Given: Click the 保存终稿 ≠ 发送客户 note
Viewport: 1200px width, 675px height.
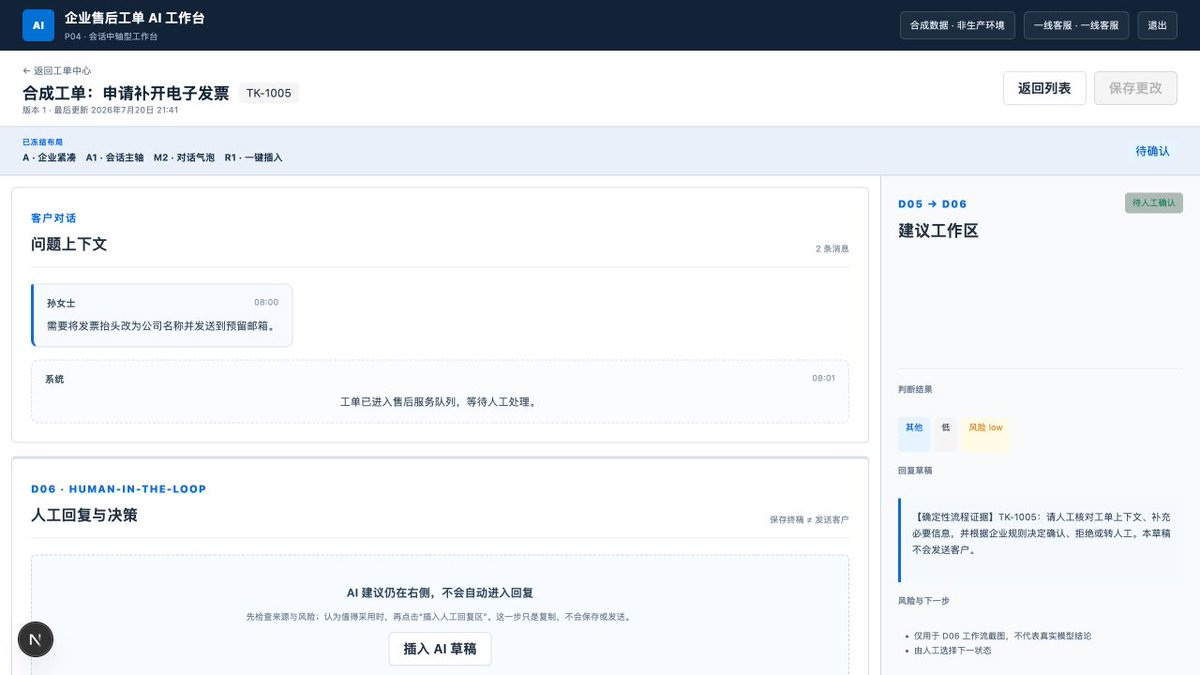Looking at the screenshot, I should (x=809, y=520).
